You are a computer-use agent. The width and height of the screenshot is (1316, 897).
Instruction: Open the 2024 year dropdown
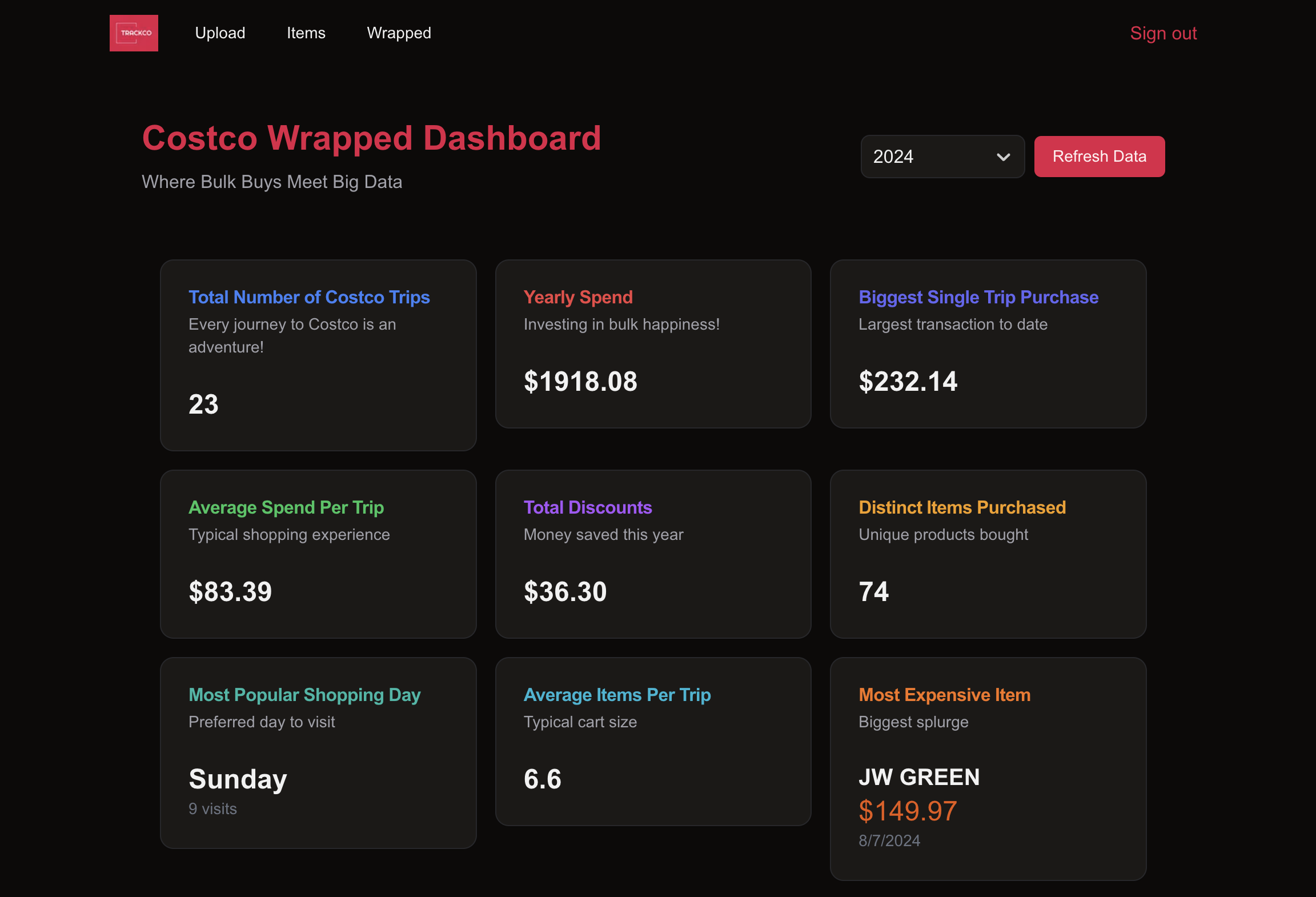click(942, 157)
